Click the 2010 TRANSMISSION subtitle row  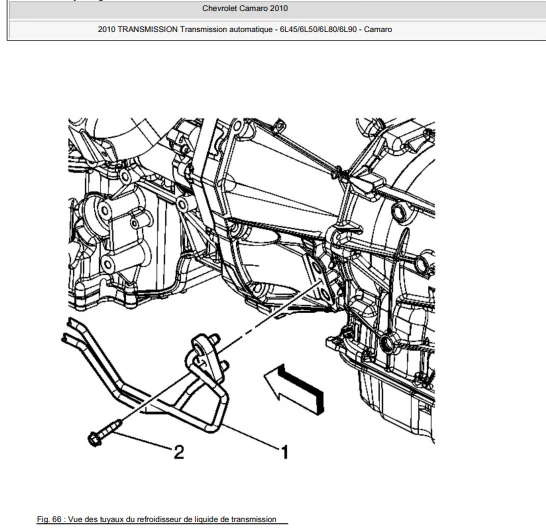(276, 29)
